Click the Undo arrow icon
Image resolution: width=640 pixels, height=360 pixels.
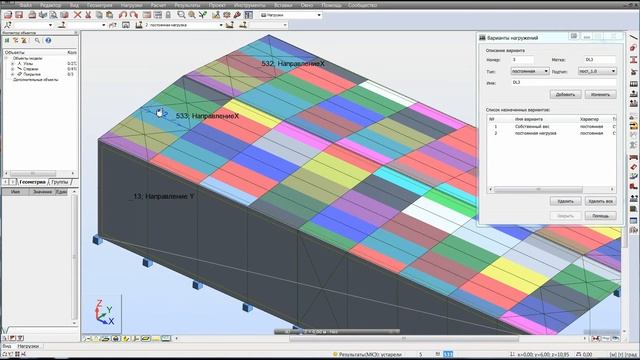point(122,15)
